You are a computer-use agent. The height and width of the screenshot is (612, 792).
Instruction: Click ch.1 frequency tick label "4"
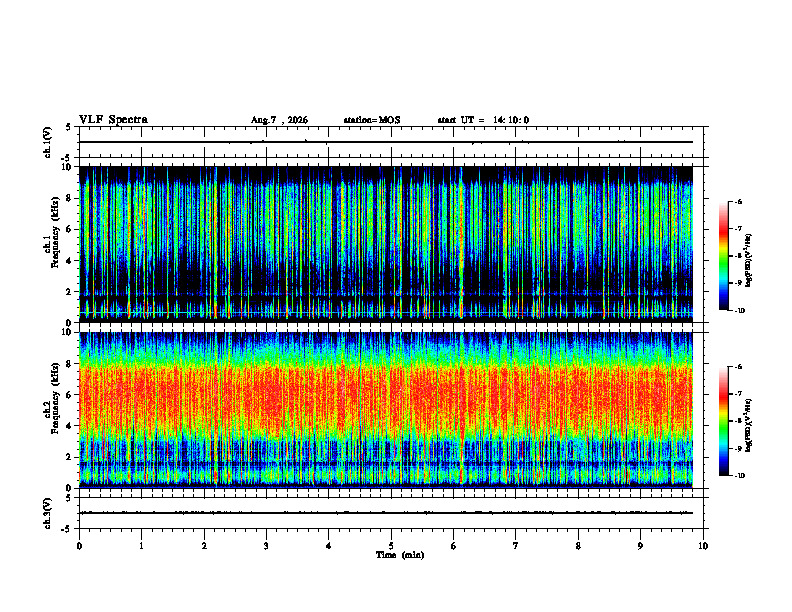coord(71,261)
